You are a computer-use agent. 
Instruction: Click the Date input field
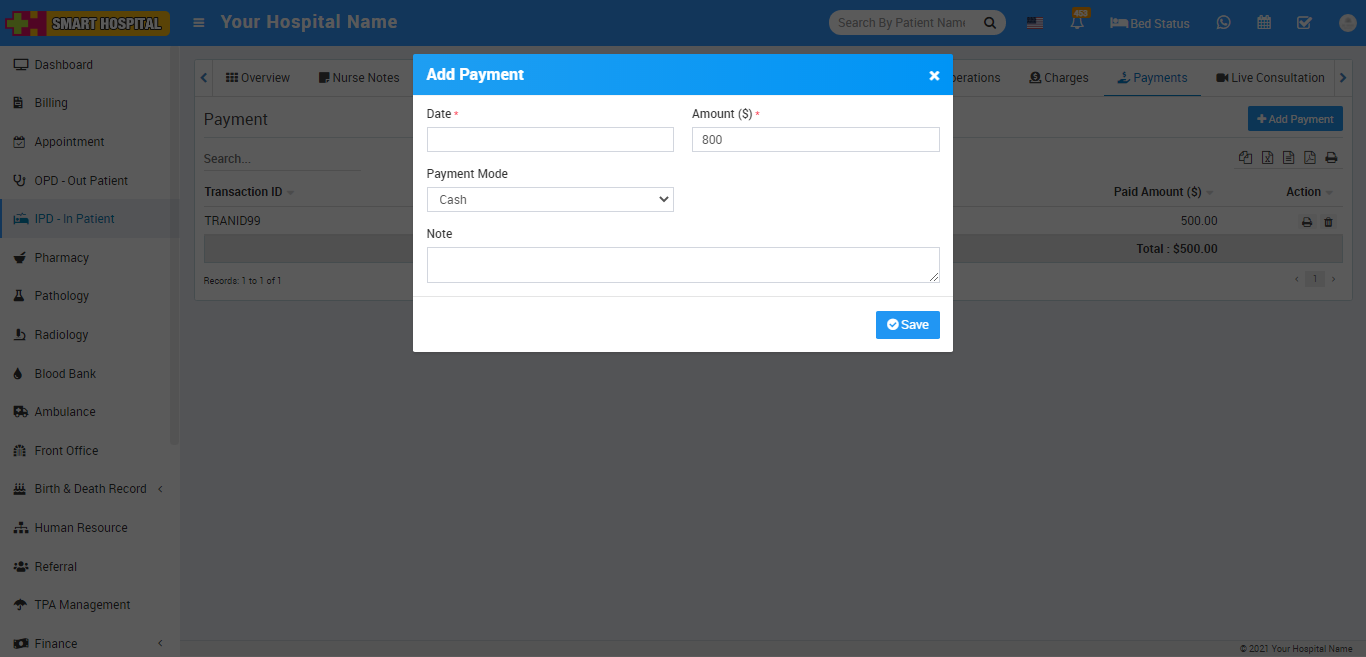point(550,140)
